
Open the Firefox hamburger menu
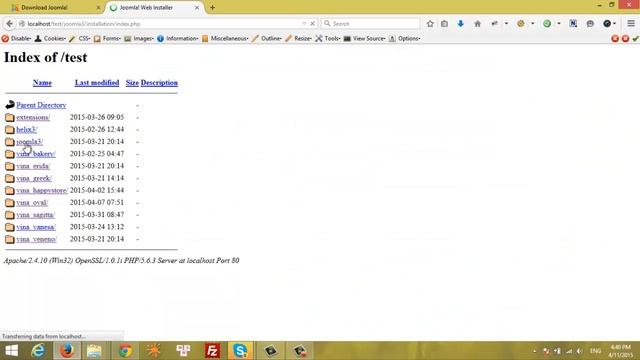click(631, 24)
